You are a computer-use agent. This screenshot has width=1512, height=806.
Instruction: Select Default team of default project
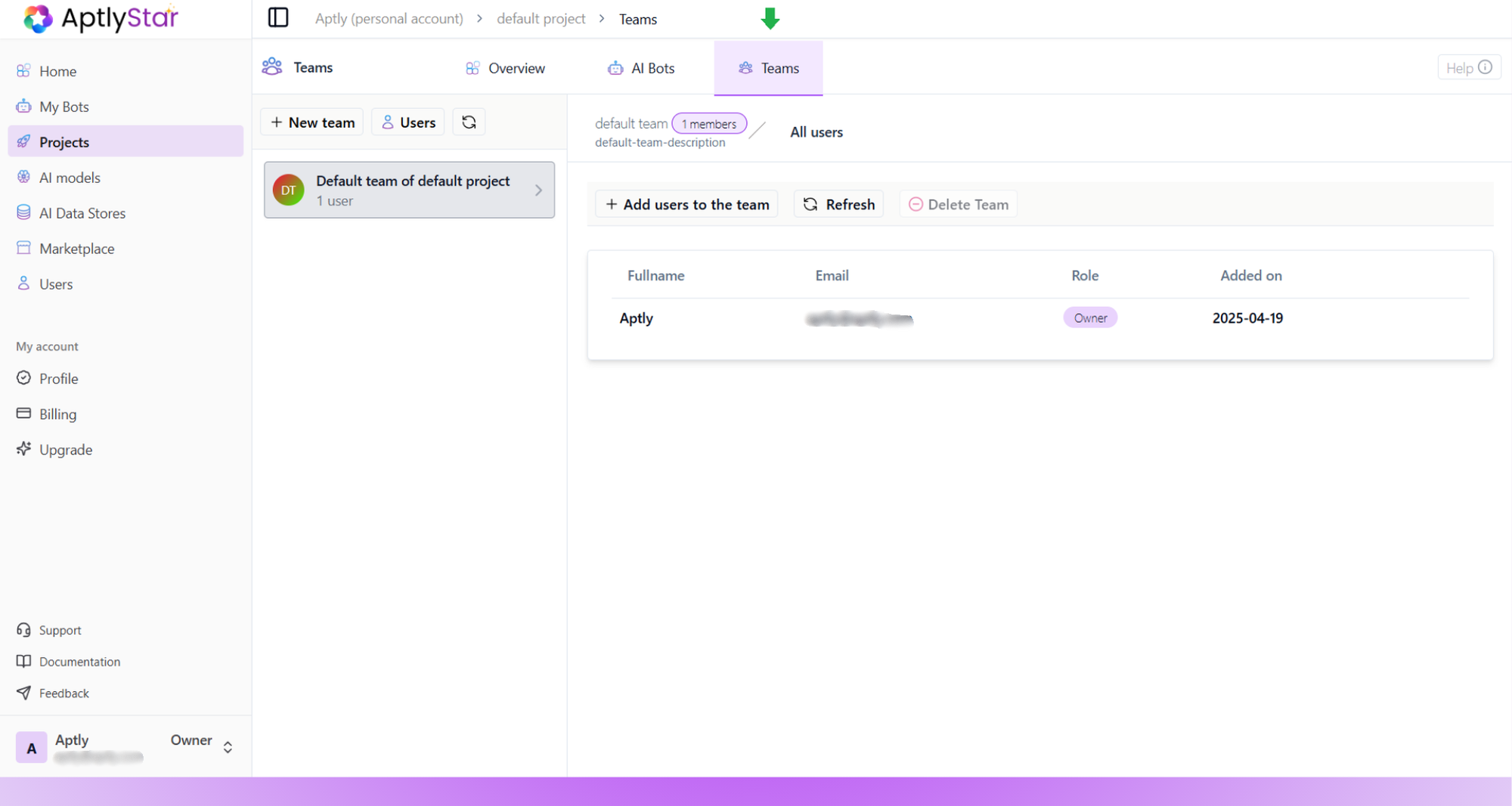pos(409,190)
